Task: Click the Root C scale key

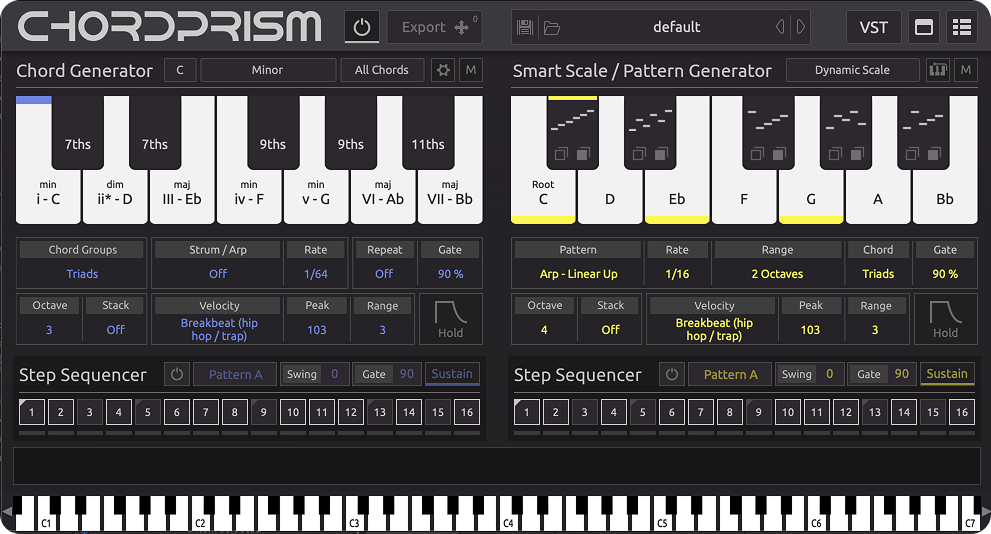Action: point(543,196)
